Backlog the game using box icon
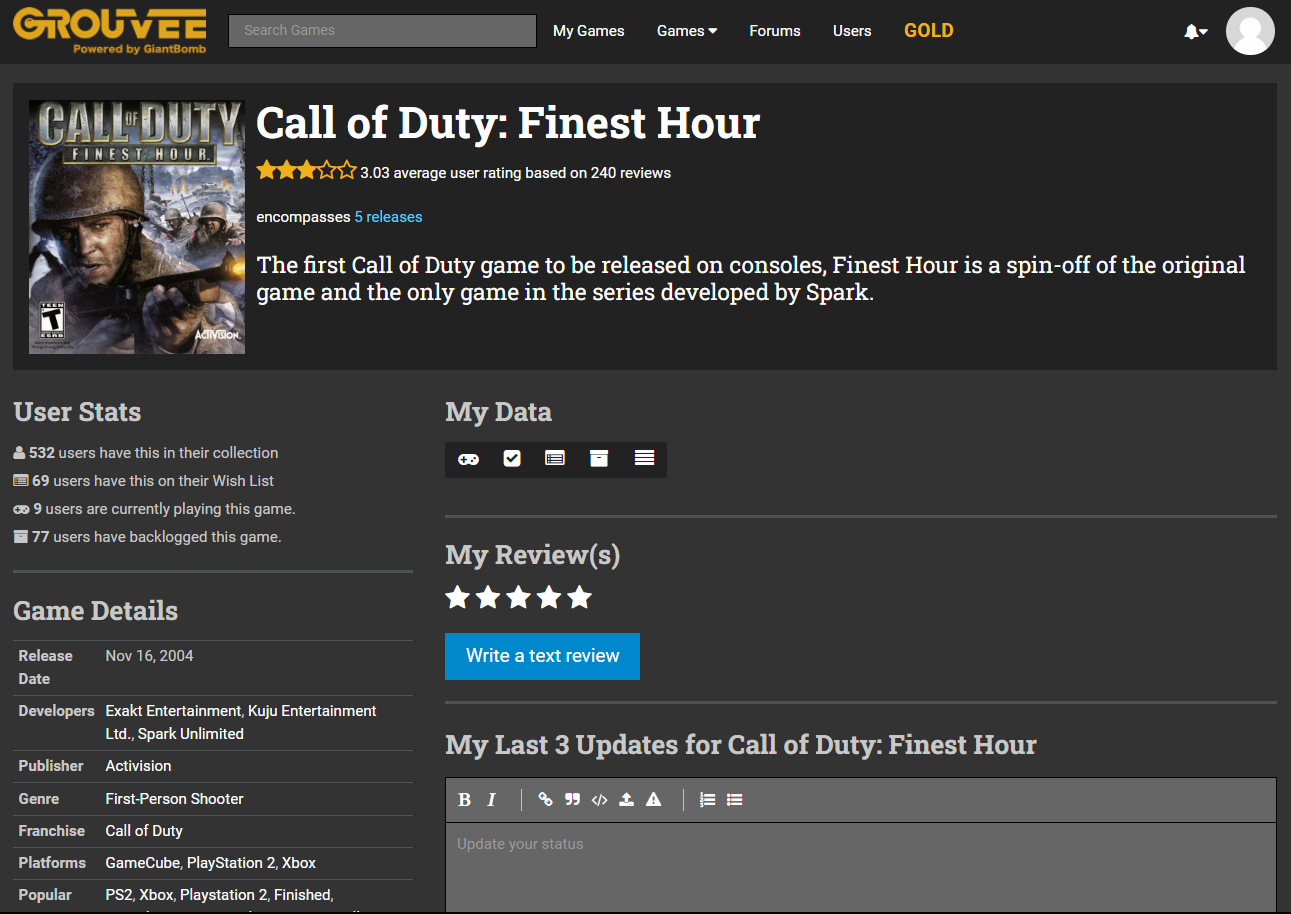The height and width of the screenshot is (914, 1291). 599,458
